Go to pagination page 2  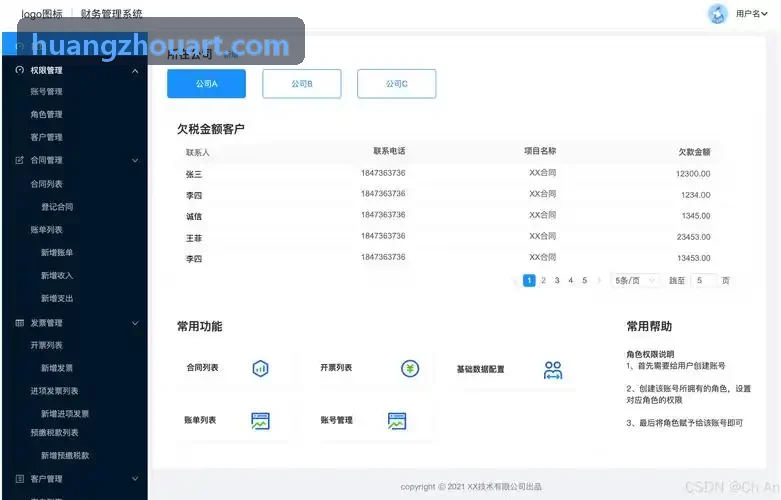(543, 280)
